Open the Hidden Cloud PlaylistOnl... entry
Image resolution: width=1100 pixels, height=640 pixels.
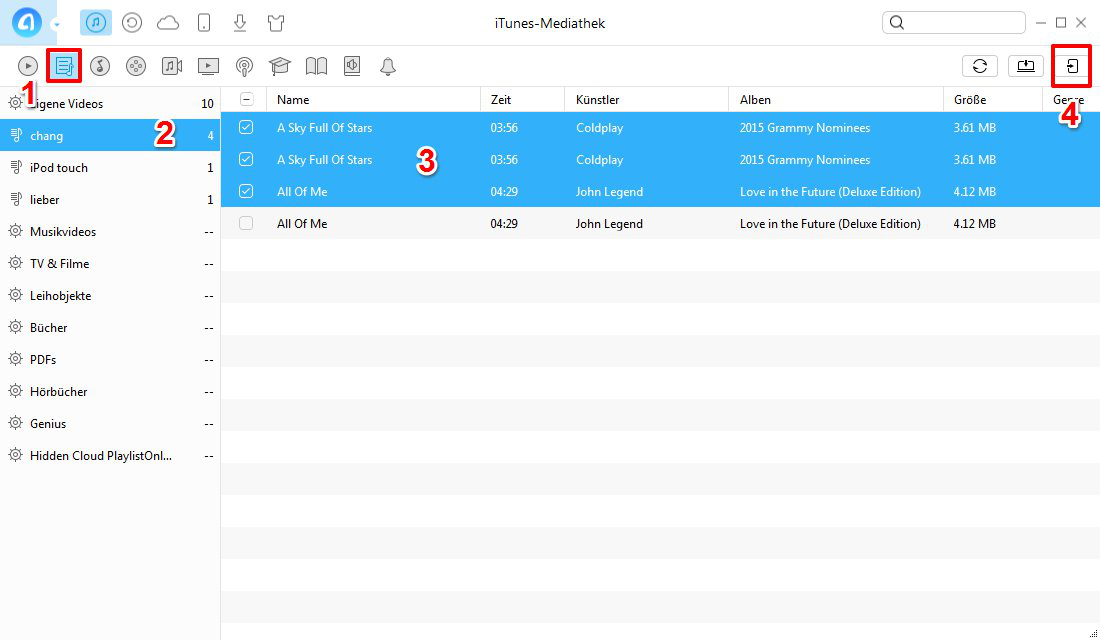point(110,455)
